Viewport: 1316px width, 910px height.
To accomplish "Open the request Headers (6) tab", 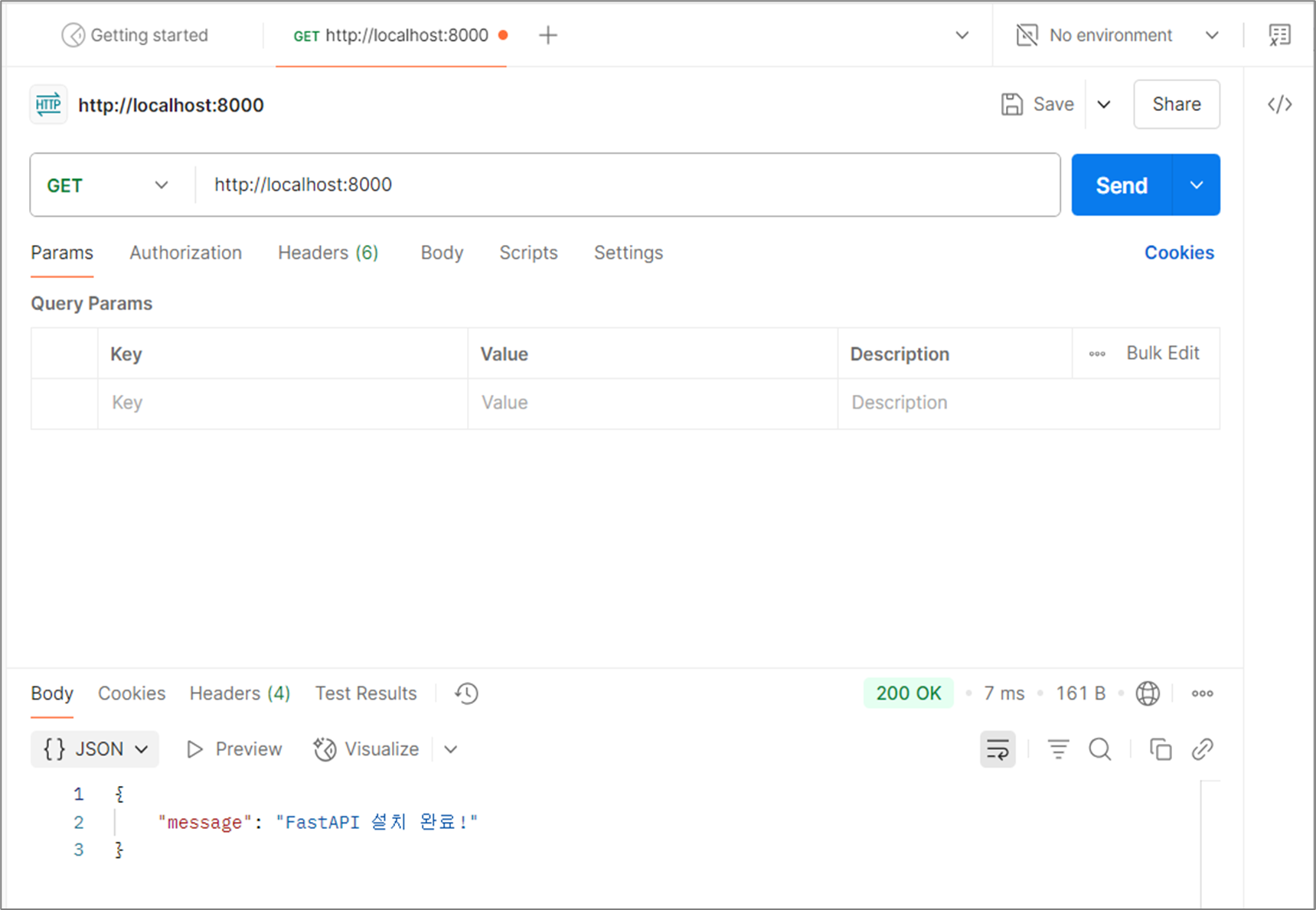I will point(328,253).
